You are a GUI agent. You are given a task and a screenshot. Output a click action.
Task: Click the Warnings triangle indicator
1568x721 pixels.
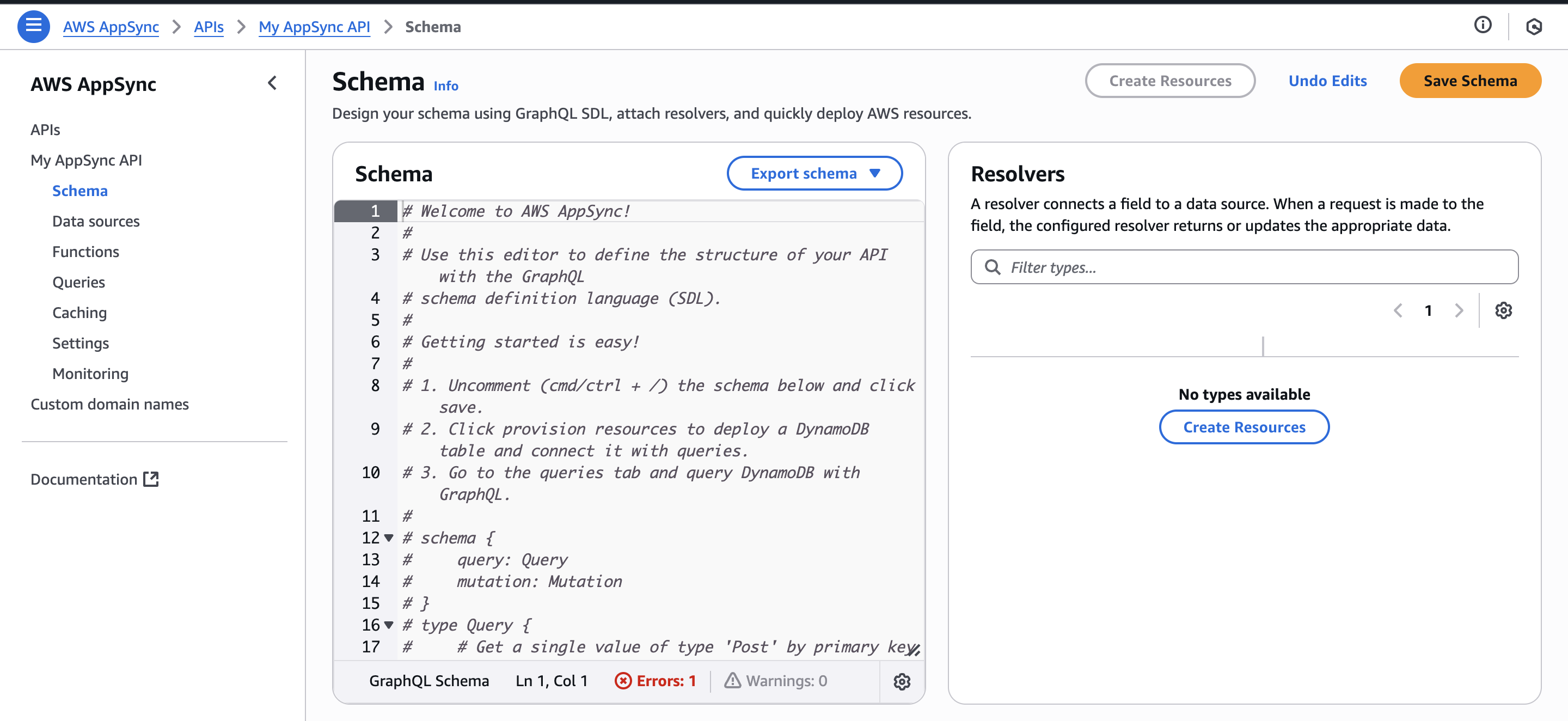[x=732, y=681]
